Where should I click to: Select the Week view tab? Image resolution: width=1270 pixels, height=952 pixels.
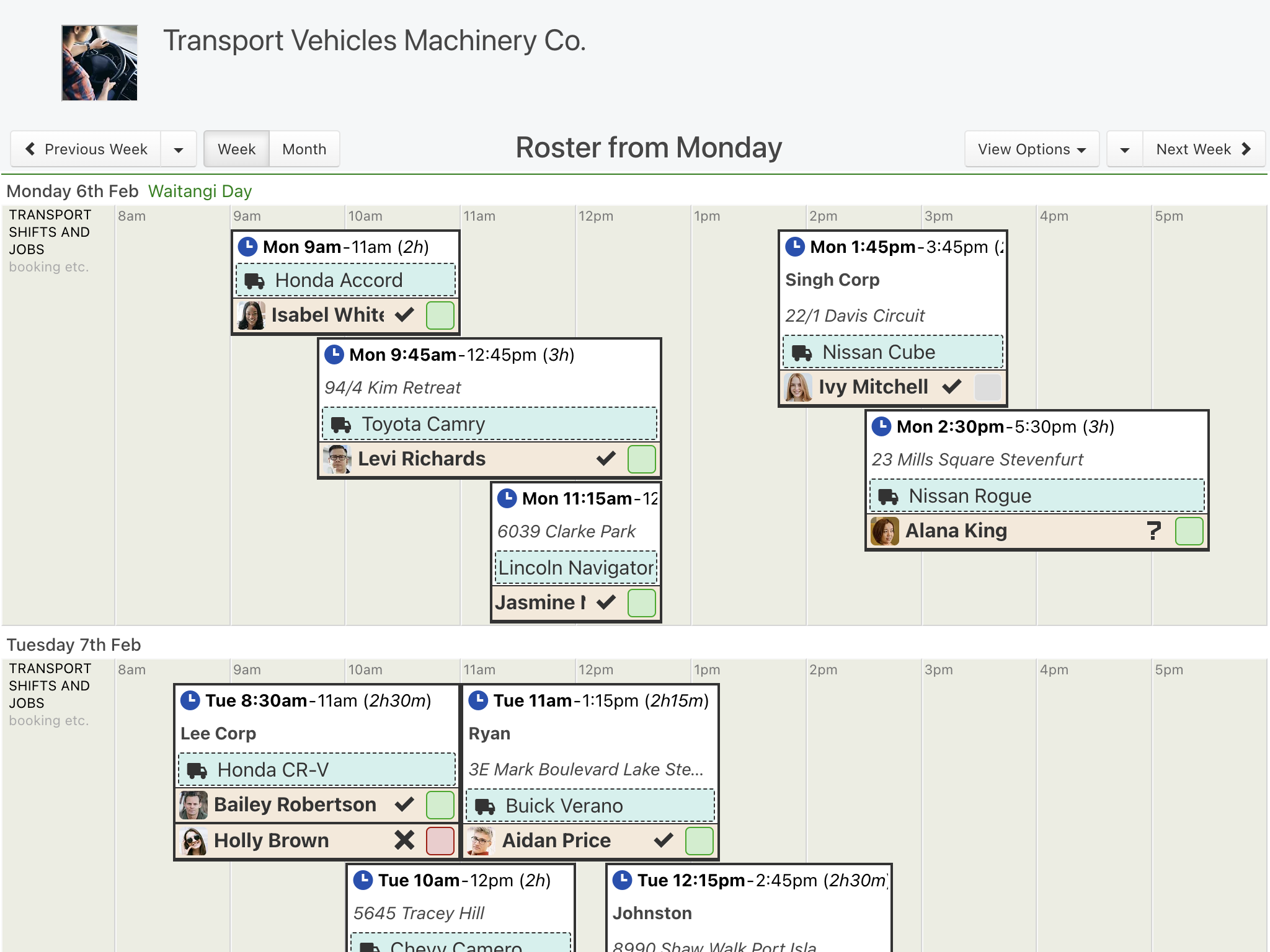(236, 149)
